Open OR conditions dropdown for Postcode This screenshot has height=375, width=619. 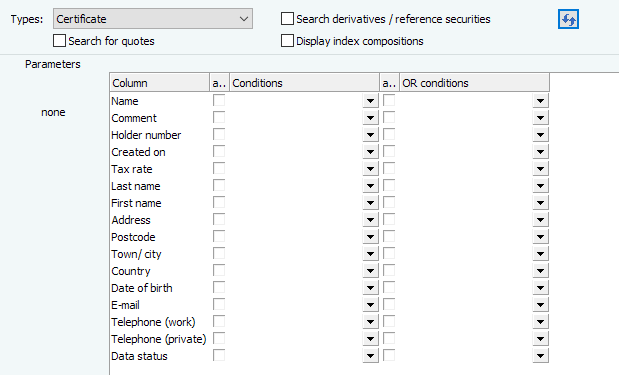coord(540,237)
